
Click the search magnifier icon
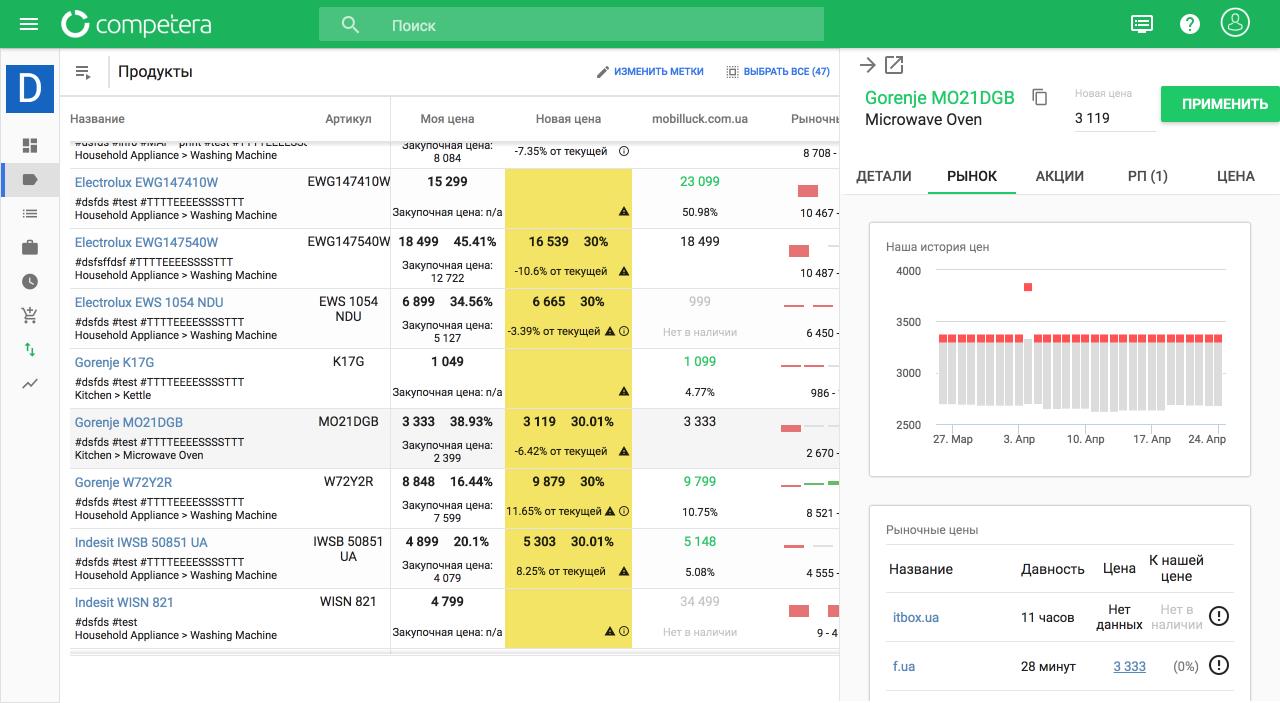click(x=350, y=25)
